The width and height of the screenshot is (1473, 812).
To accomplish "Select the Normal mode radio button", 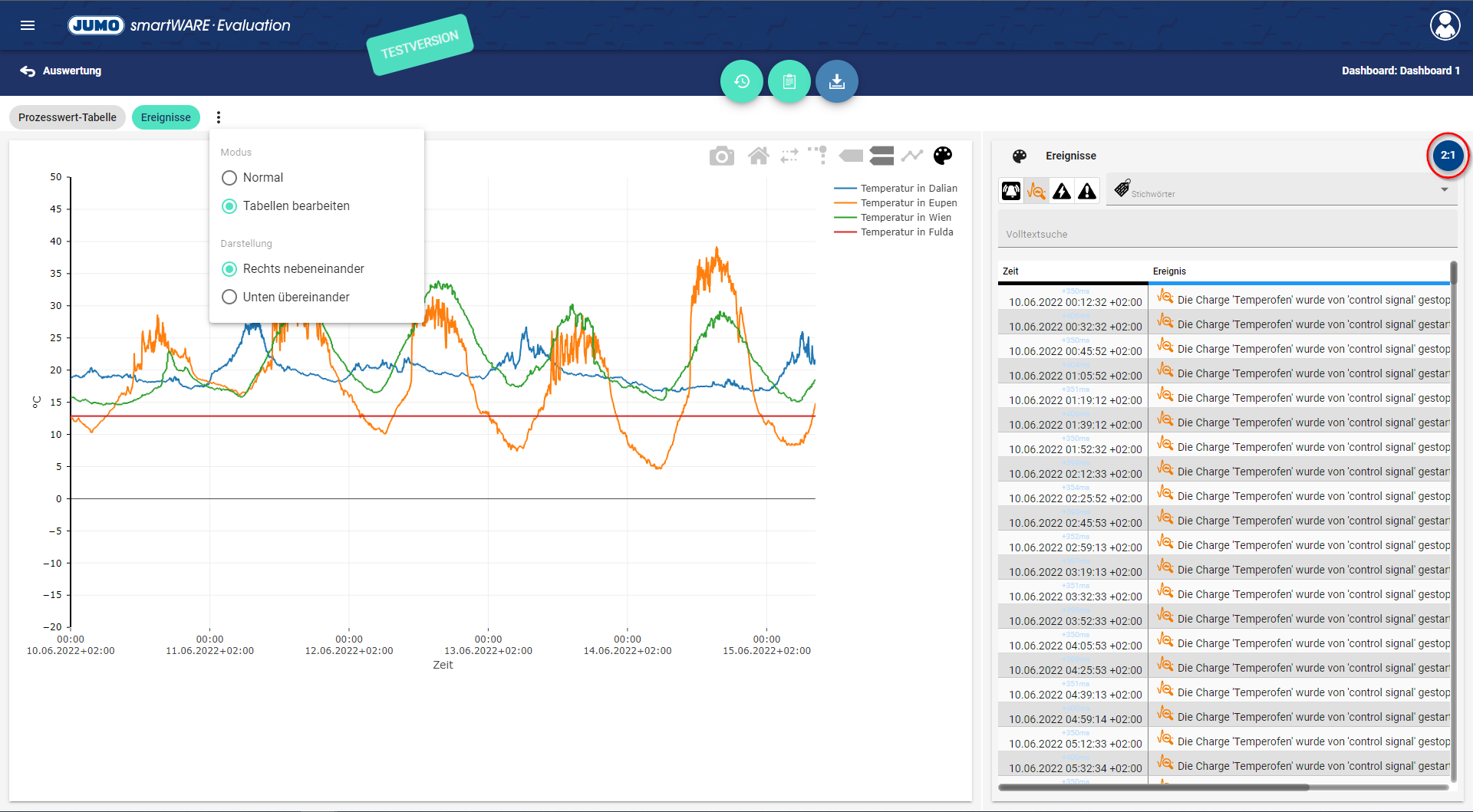I will click(x=229, y=178).
